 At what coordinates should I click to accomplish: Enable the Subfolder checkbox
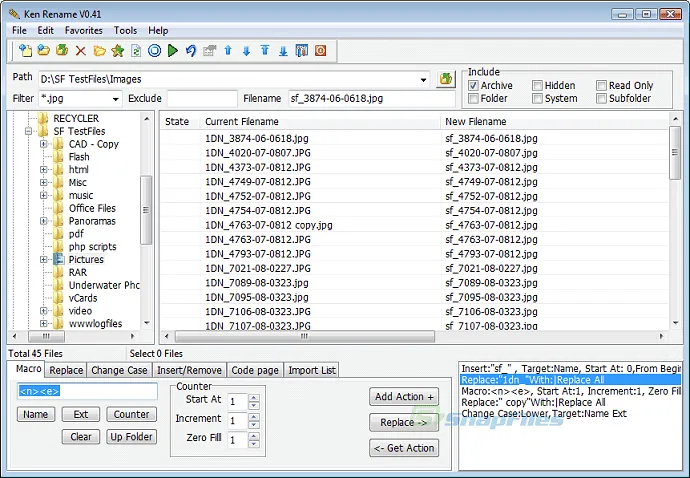click(x=602, y=99)
